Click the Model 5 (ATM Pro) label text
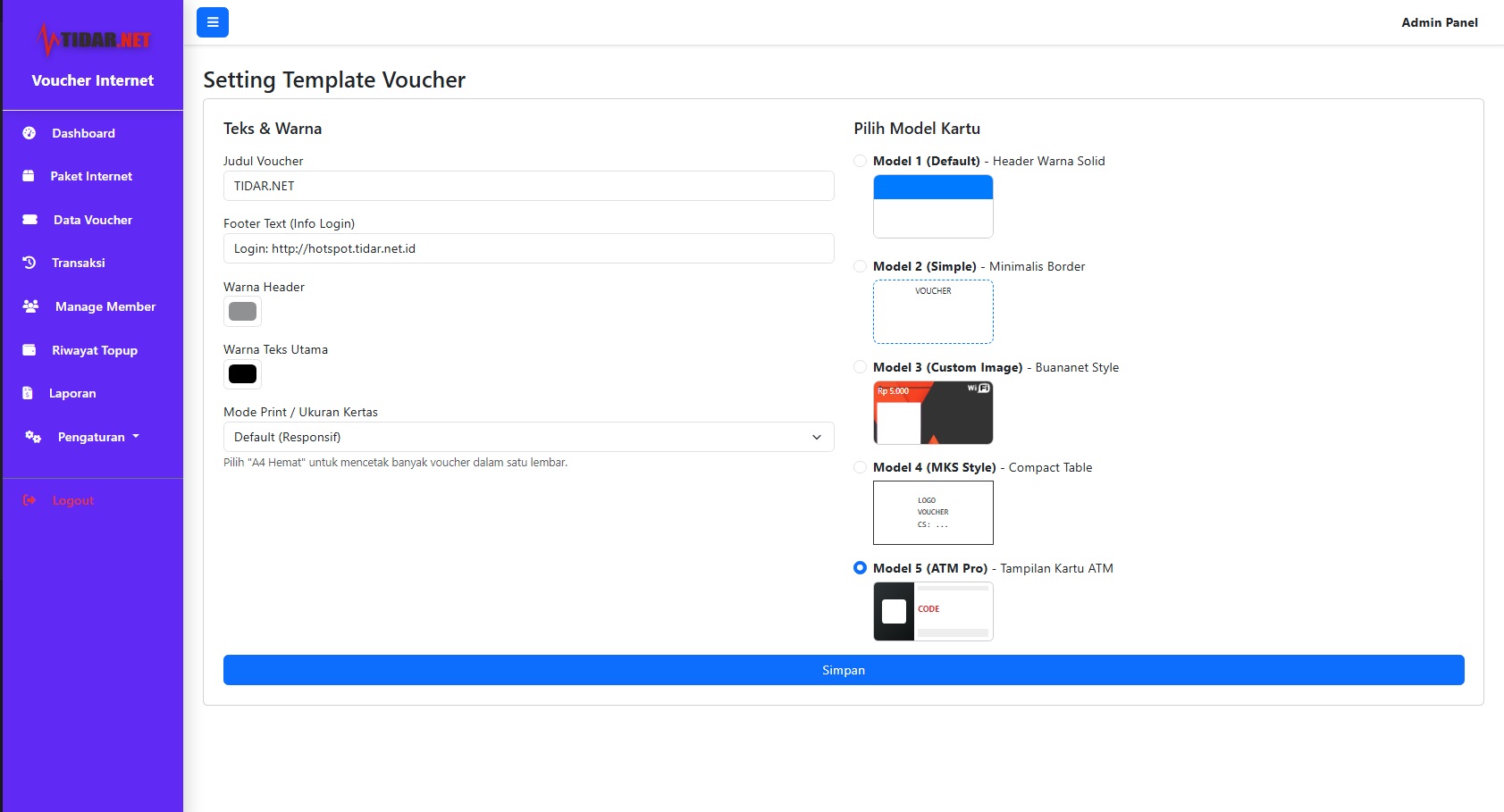This screenshot has width=1504, height=812. click(x=930, y=568)
